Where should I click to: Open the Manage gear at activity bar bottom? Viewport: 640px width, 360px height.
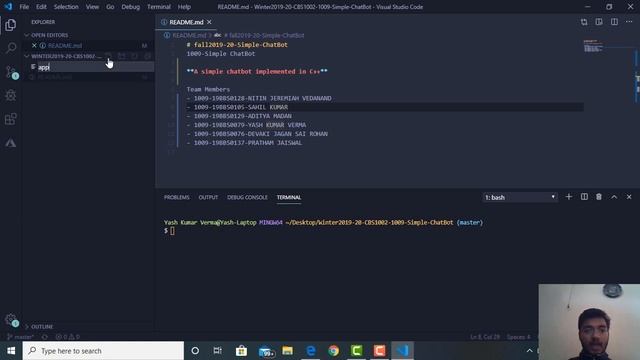coord(11,320)
